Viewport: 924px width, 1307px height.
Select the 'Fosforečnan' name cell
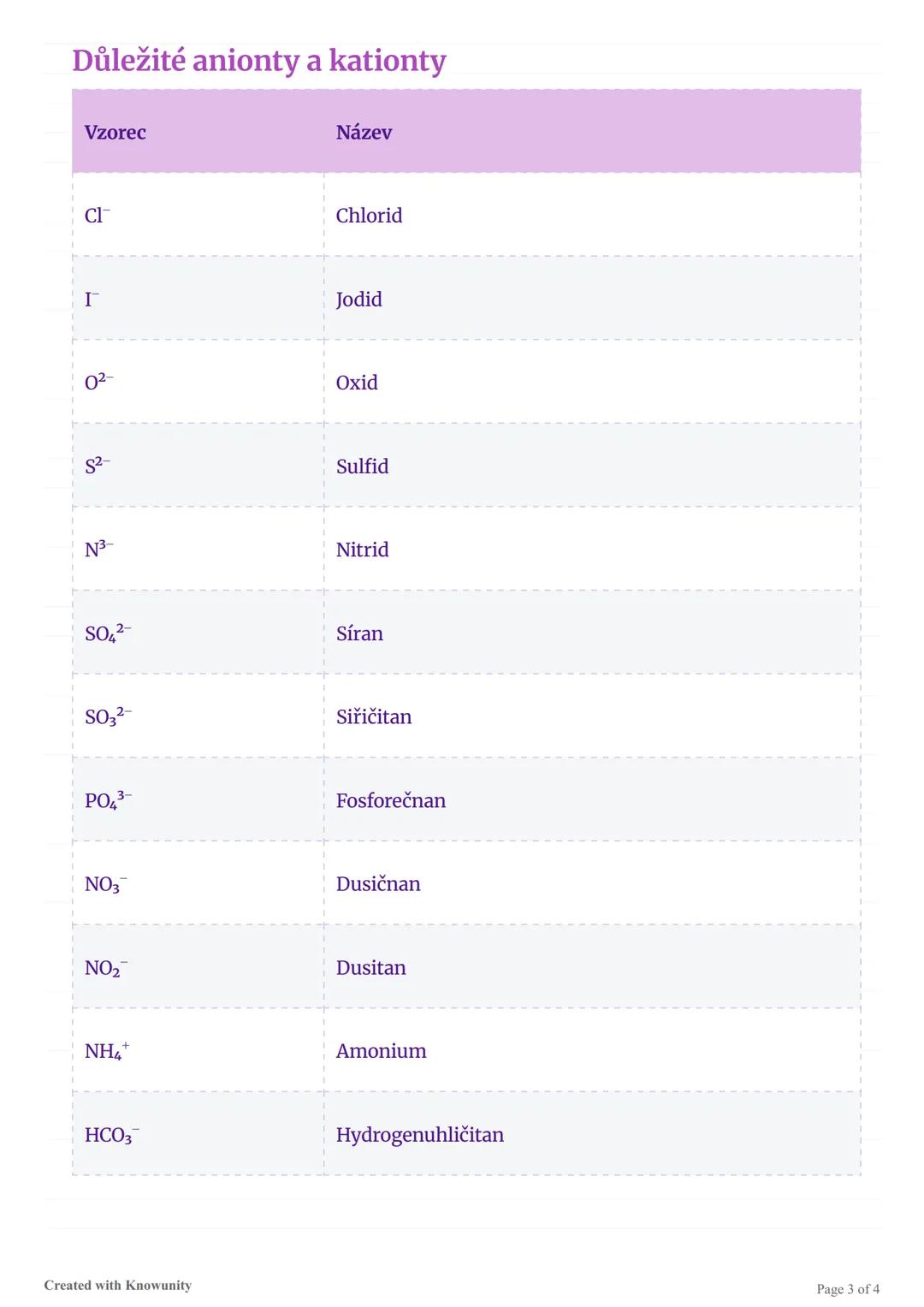pos(391,800)
